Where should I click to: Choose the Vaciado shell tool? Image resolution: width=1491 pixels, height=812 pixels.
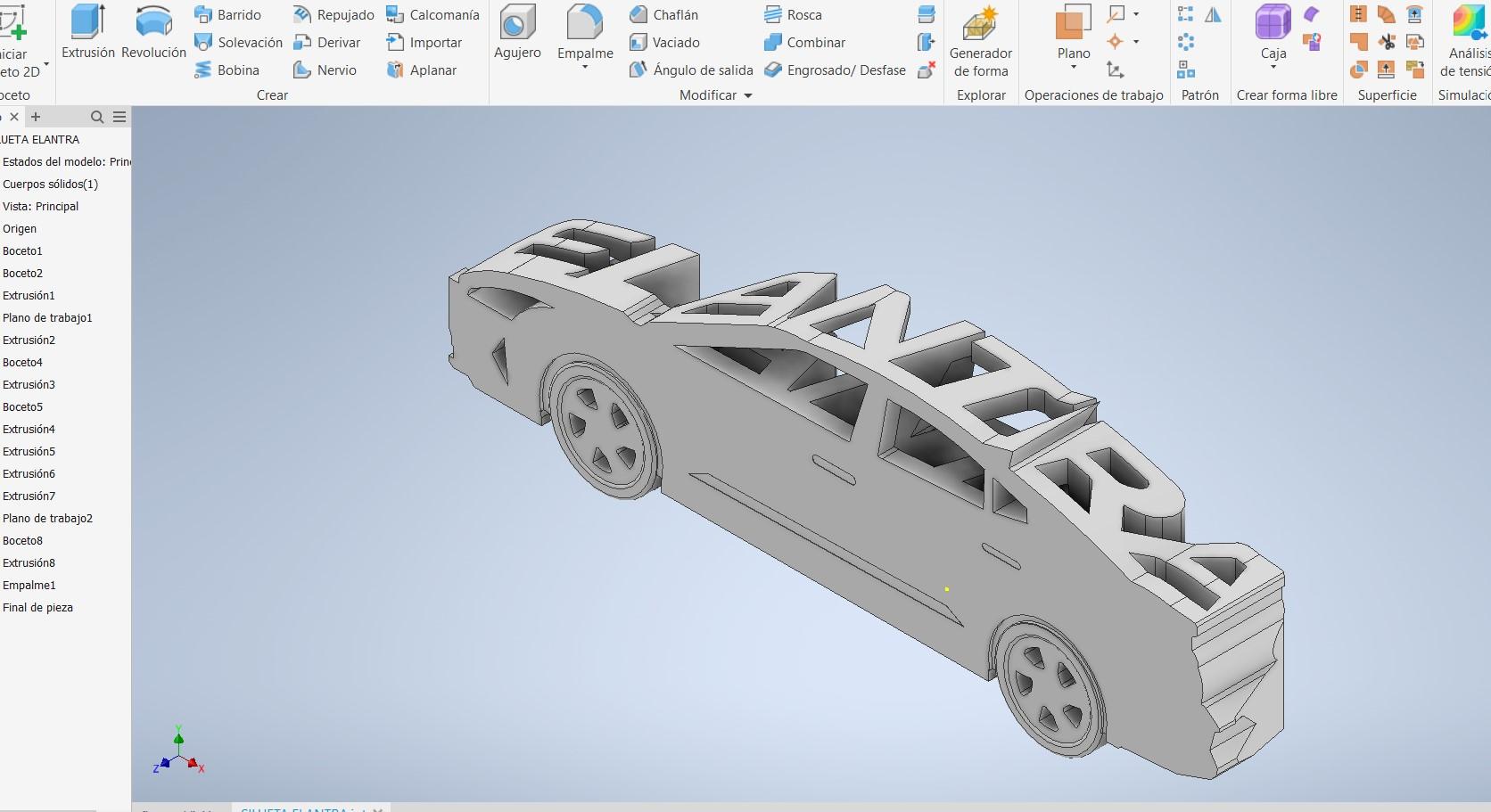664,43
